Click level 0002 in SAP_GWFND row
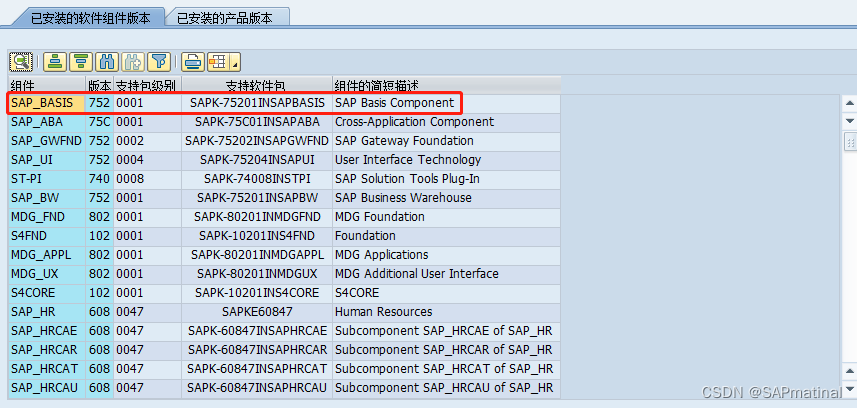The height and width of the screenshot is (408, 857). [148, 141]
